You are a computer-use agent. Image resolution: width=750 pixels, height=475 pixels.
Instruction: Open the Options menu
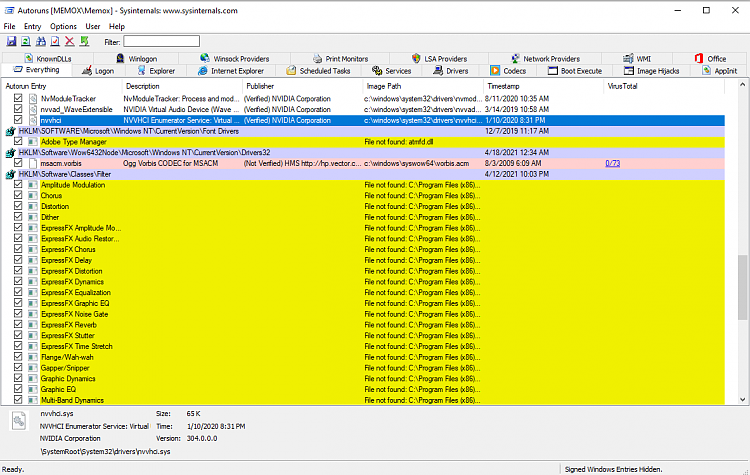tap(63, 26)
